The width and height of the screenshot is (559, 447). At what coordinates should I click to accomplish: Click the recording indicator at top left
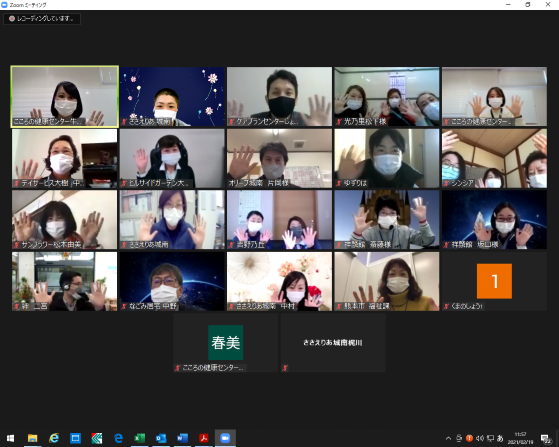[42, 19]
